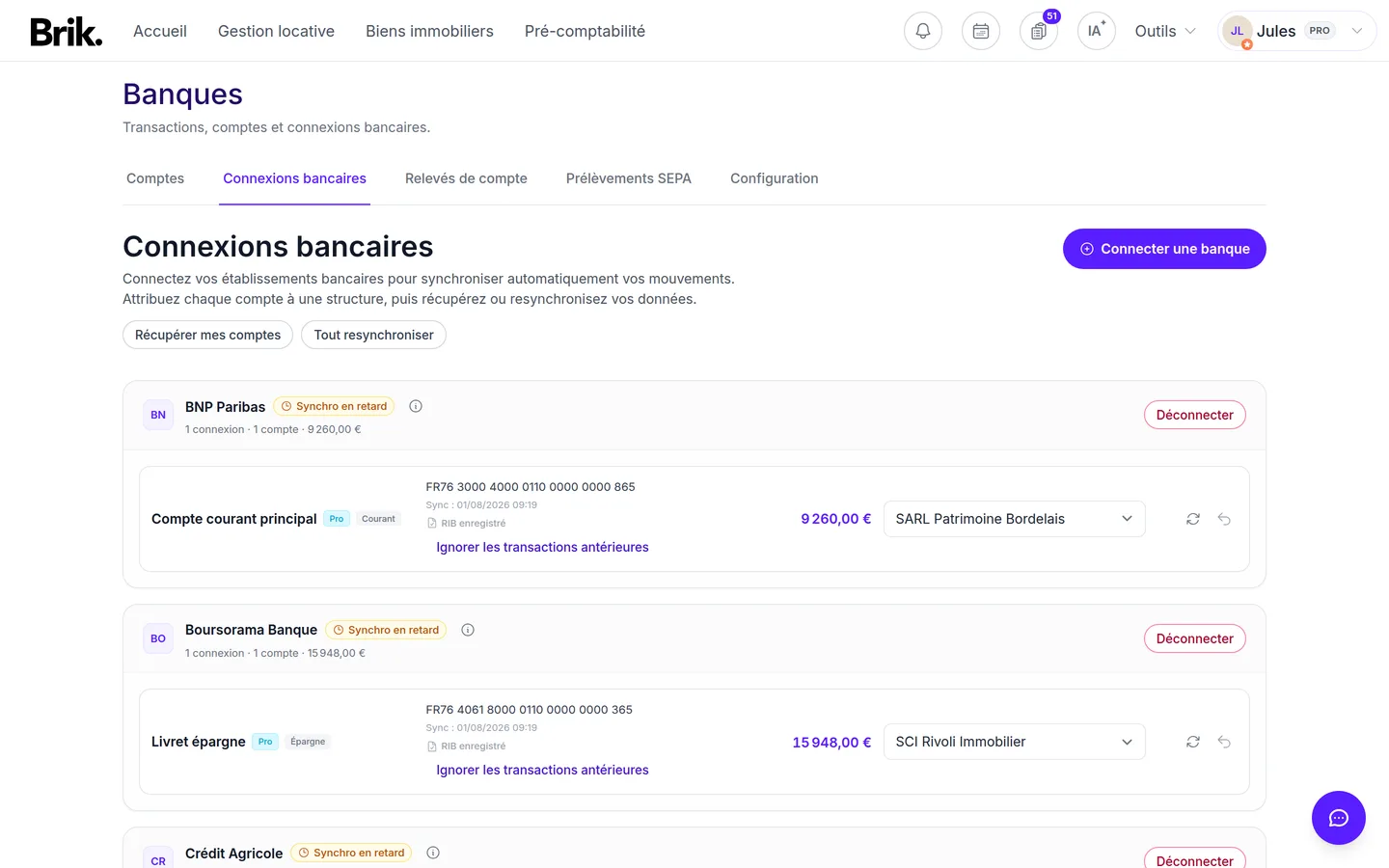This screenshot has height=868, width=1389.
Task: Click IBAN FR76 4061 8000 0110 0000 0000 365
Action: coord(530,710)
